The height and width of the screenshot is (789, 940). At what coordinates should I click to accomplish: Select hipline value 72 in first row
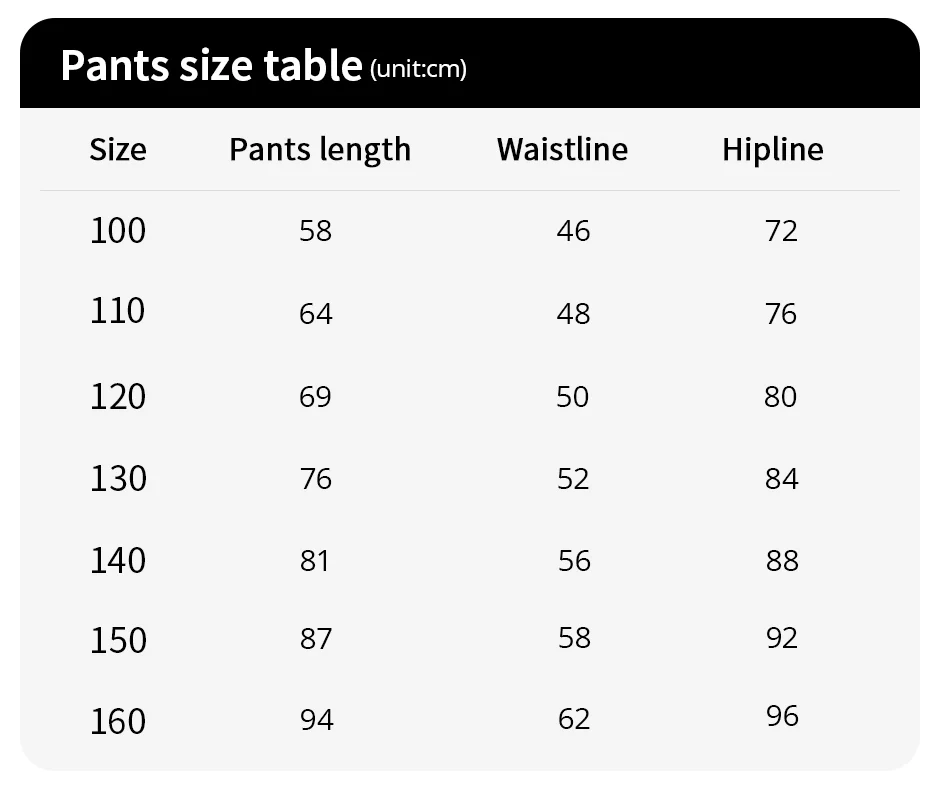pos(781,231)
